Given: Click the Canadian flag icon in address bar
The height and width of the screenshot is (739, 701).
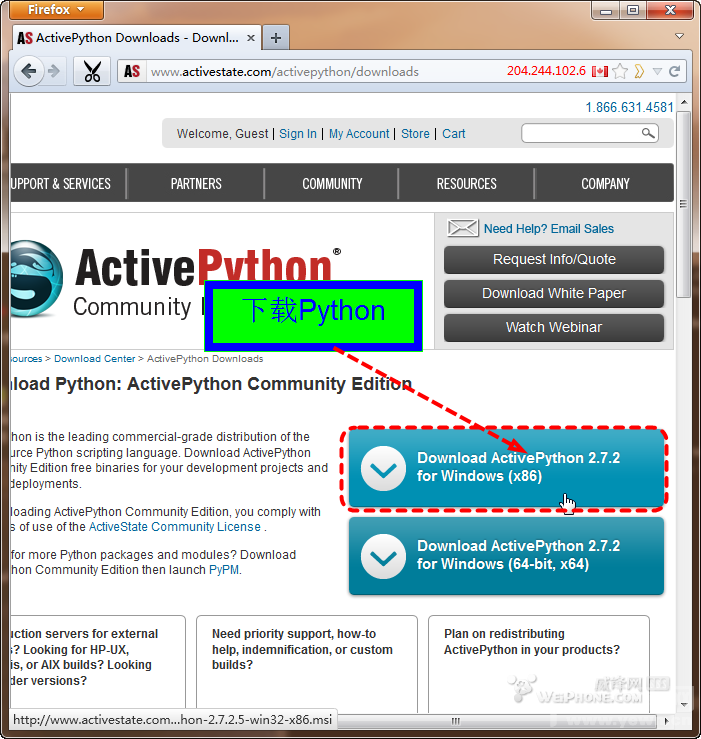Looking at the screenshot, I should pyautogui.click(x=600, y=71).
